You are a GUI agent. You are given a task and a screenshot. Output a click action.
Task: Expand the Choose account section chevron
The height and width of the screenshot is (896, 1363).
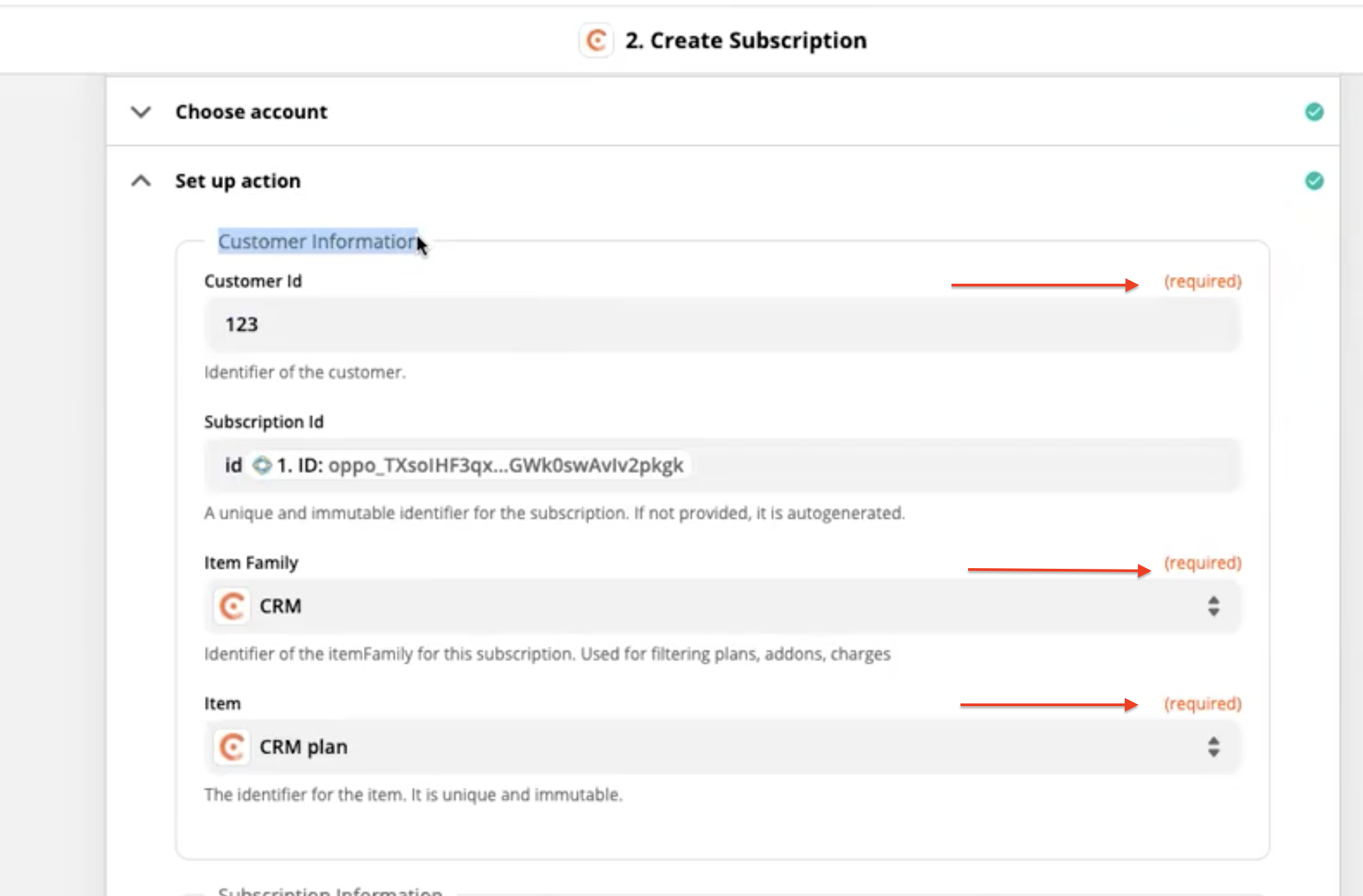pyautogui.click(x=141, y=112)
